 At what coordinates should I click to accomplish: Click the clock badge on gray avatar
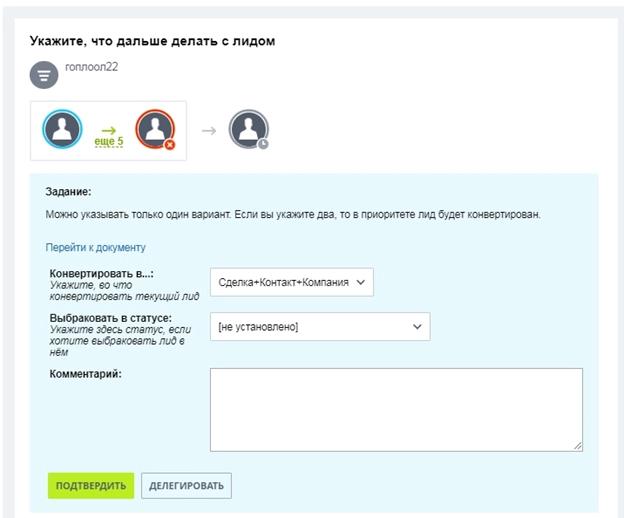[x=263, y=144]
